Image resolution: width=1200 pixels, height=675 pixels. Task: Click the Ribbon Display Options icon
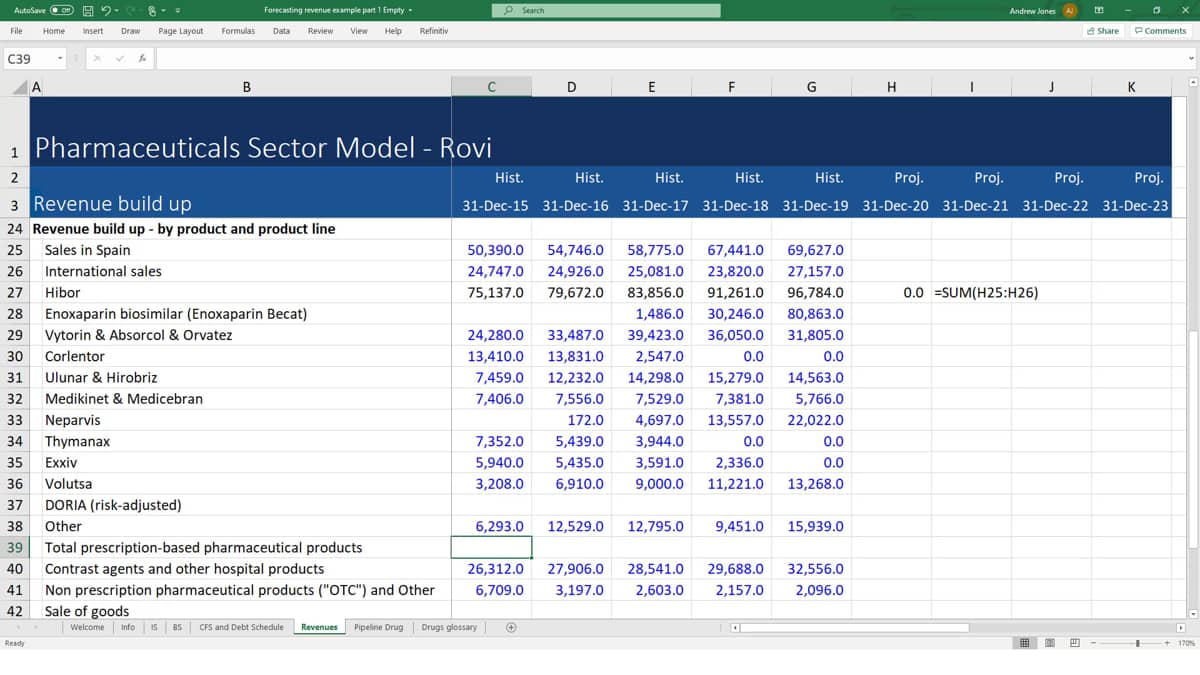coord(1098,10)
